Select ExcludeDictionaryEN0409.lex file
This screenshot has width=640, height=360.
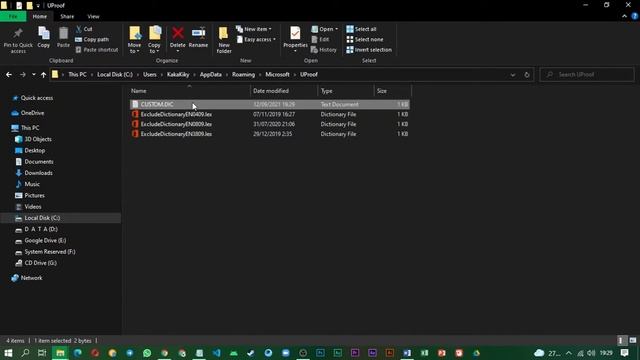269,114
